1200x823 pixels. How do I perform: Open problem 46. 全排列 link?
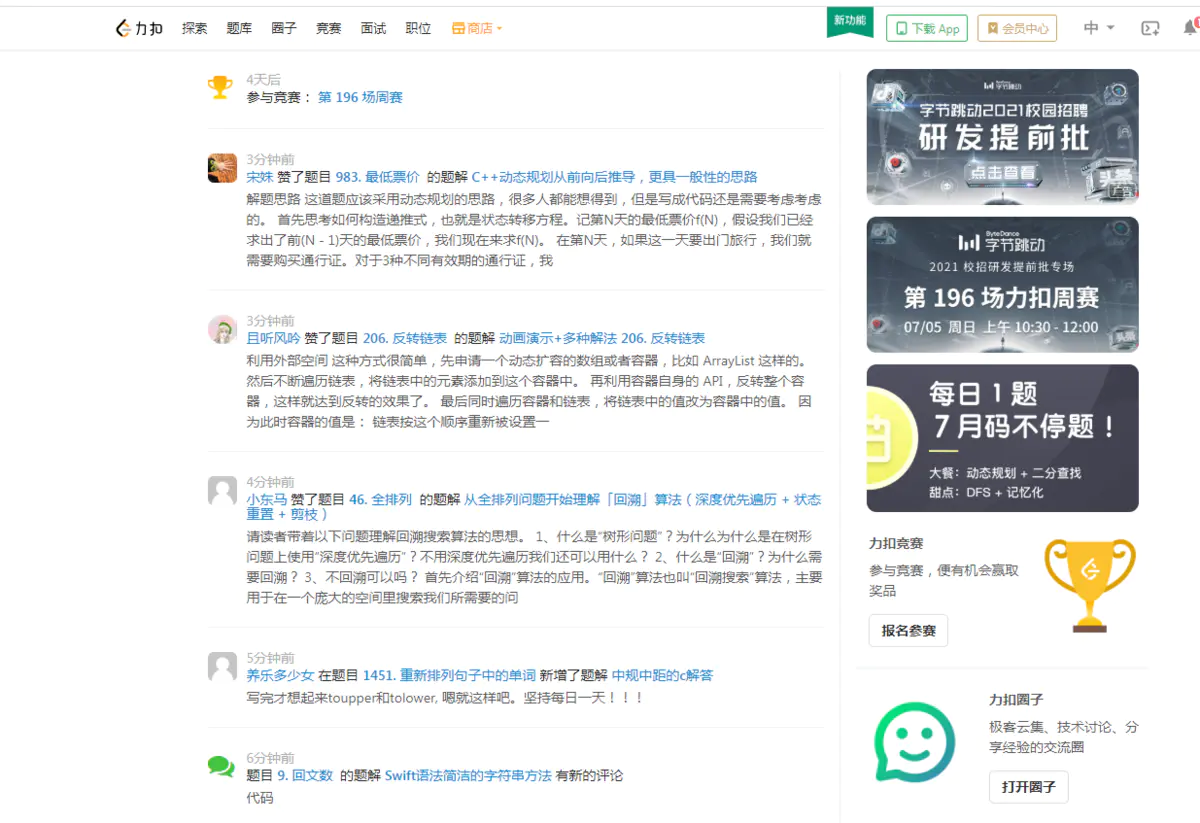380,499
